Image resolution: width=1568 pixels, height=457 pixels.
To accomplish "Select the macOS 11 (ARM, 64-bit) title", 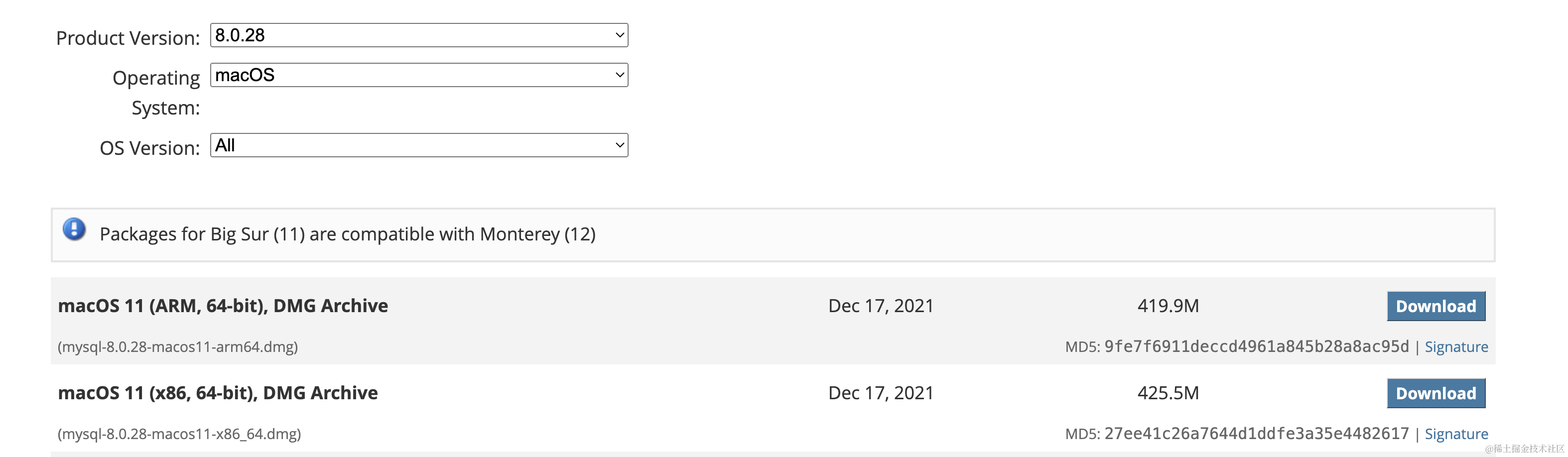I will tap(223, 306).
